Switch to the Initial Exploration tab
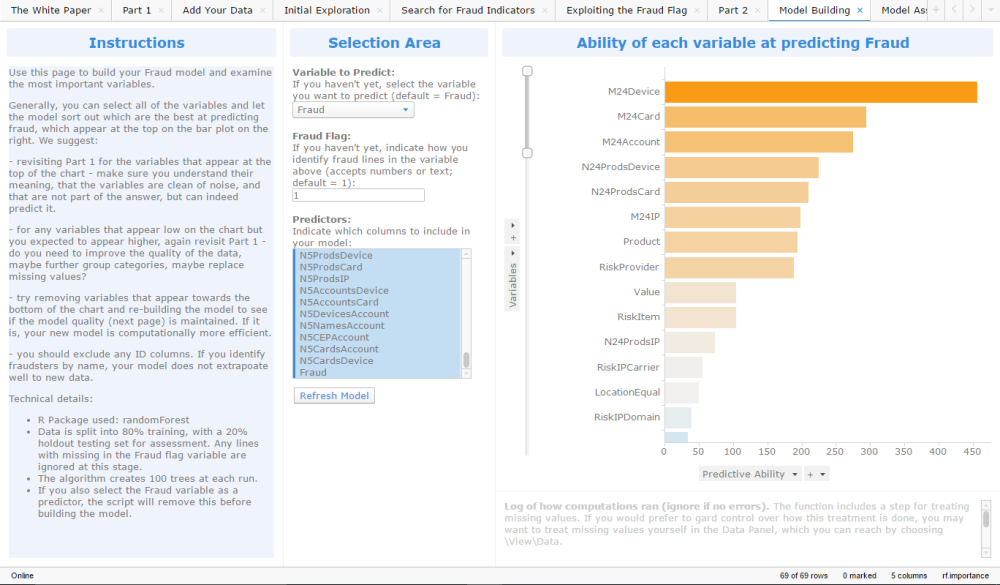This screenshot has height=585, width=1000. 327,10
